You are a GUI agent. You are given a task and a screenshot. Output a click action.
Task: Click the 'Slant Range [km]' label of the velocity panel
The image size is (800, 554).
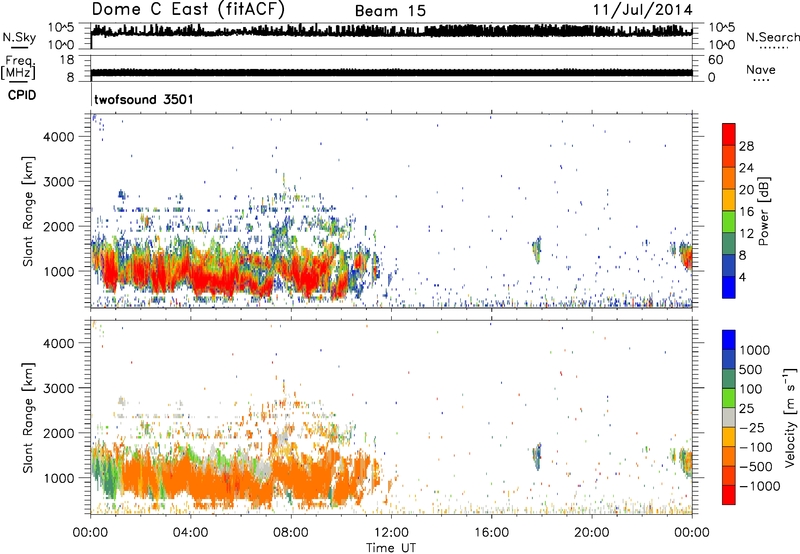(x=28, y=417)
